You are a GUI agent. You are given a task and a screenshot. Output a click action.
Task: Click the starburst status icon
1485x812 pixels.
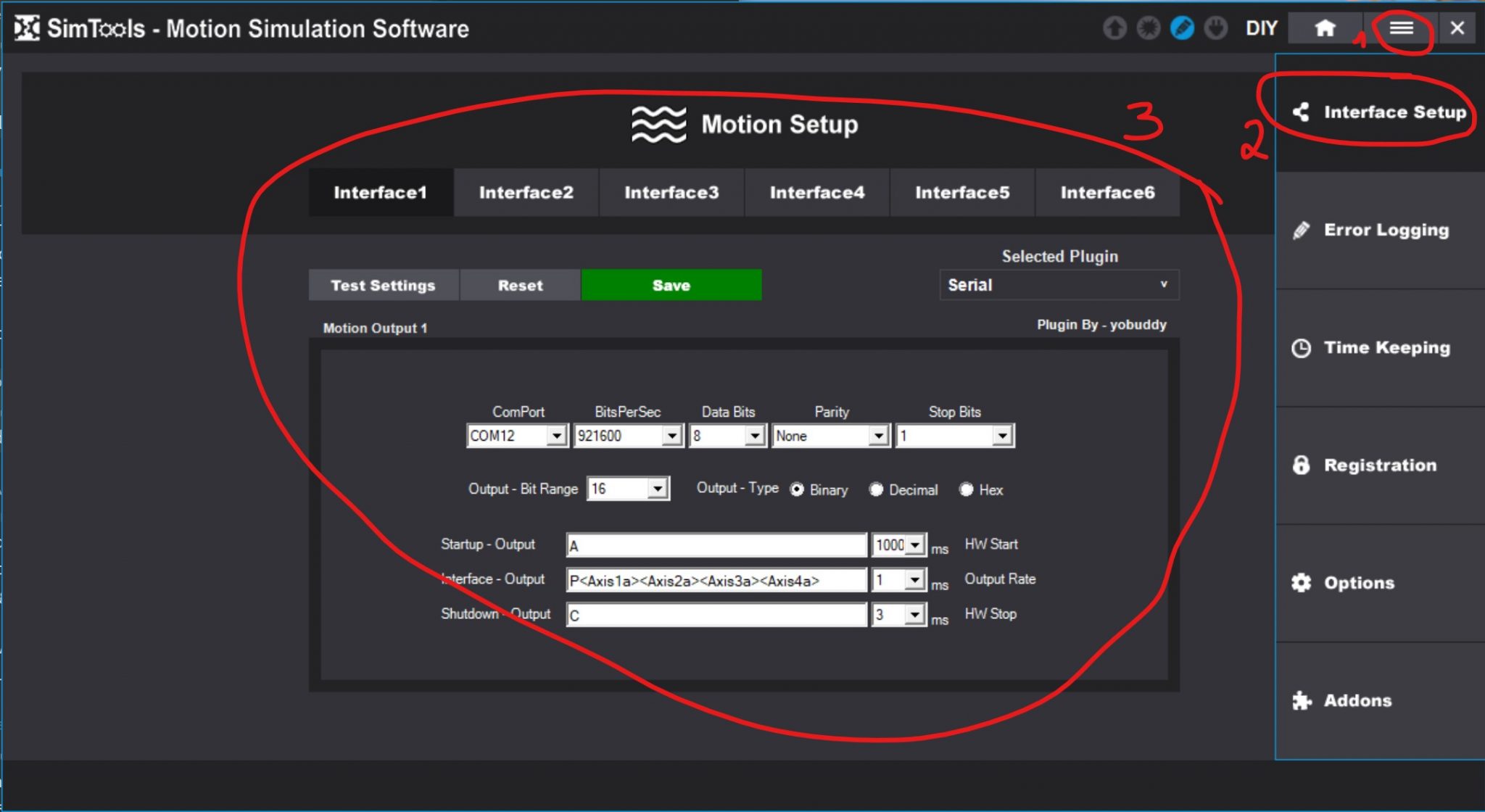(x=1148, y=28)
